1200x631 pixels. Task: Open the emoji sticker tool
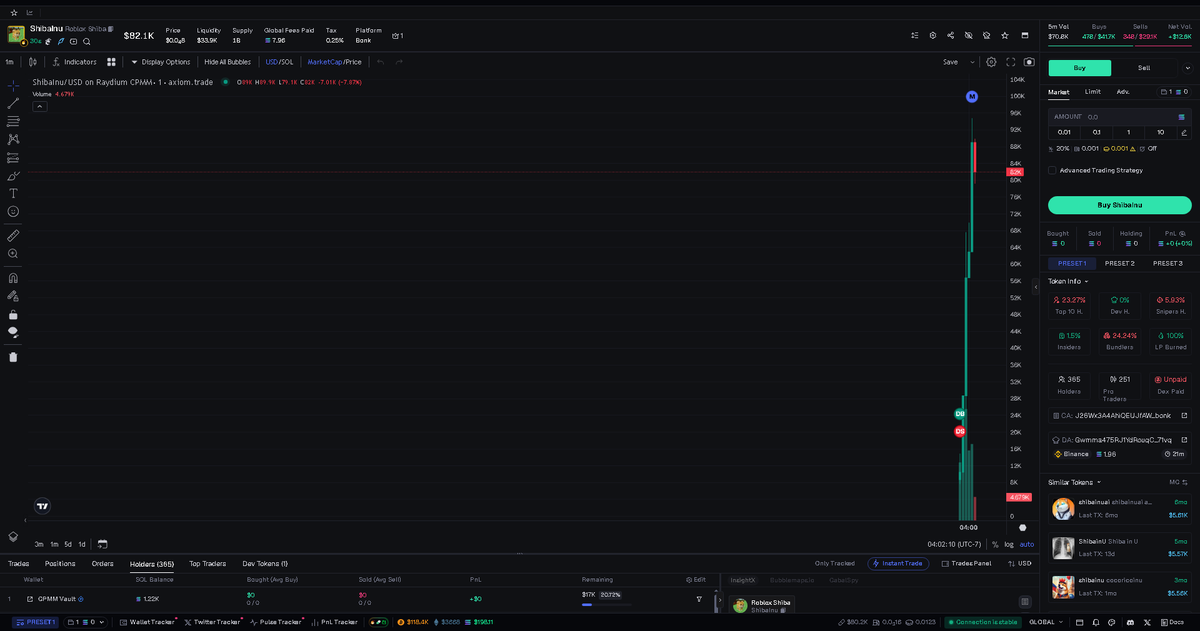click(13, 211)
